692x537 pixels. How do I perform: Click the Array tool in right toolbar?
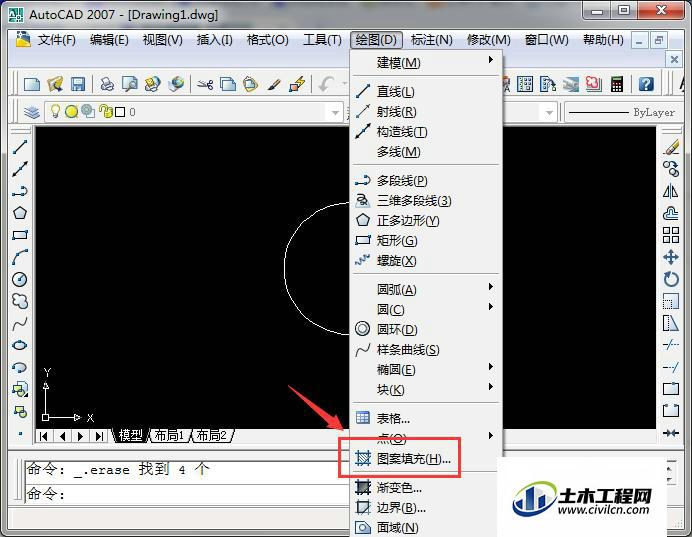click(671, 235)
